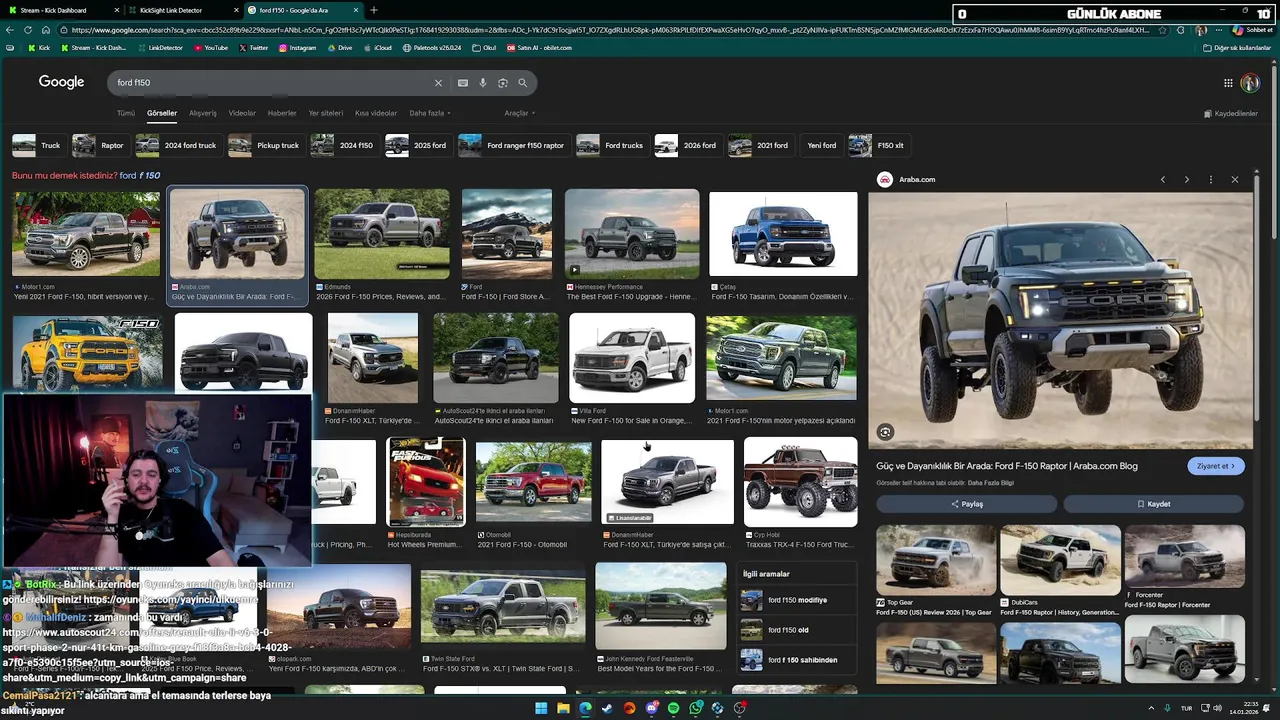Screen dimensions: 1280x720
Task: Select Görseller results tab
Action: point(162,113)
